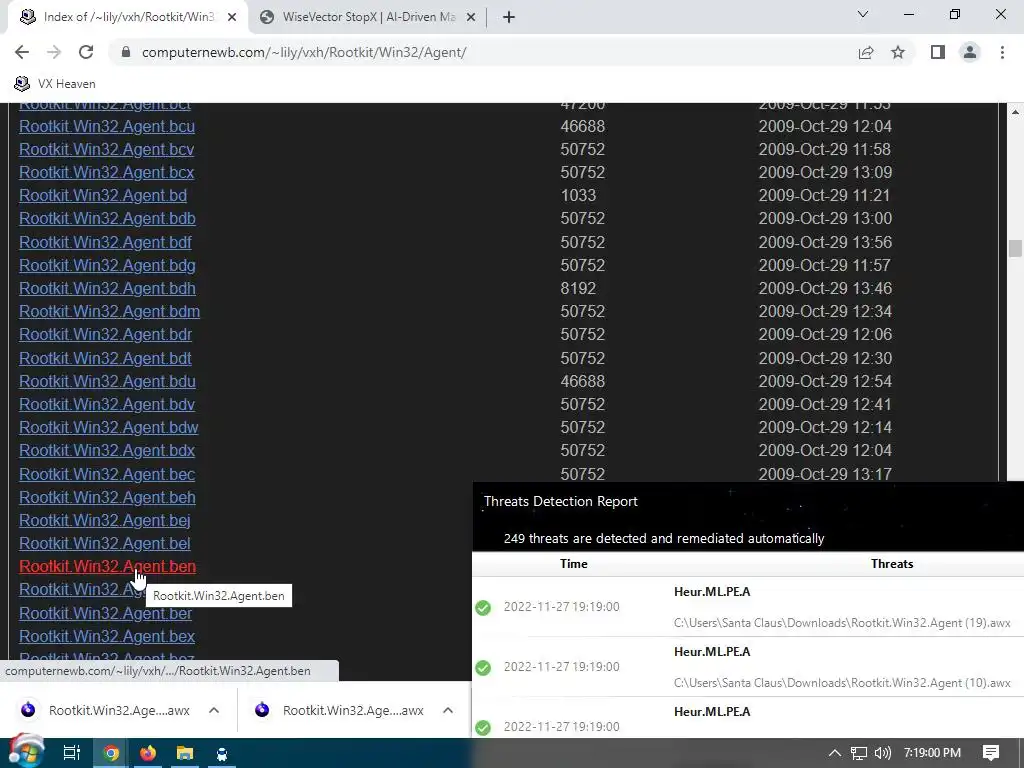Open Rootkit.Win32.Agent.bej link
The width and height of the screenshot is (1024, 768).
(104, 520)
